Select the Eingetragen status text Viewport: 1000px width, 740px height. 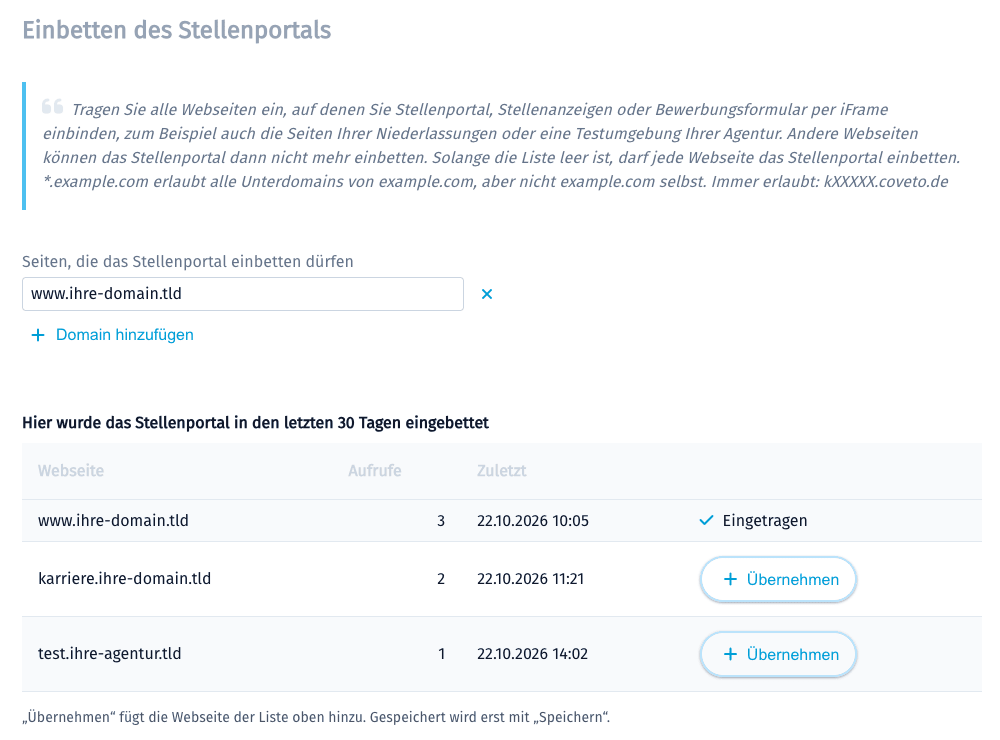pos(765,521)
